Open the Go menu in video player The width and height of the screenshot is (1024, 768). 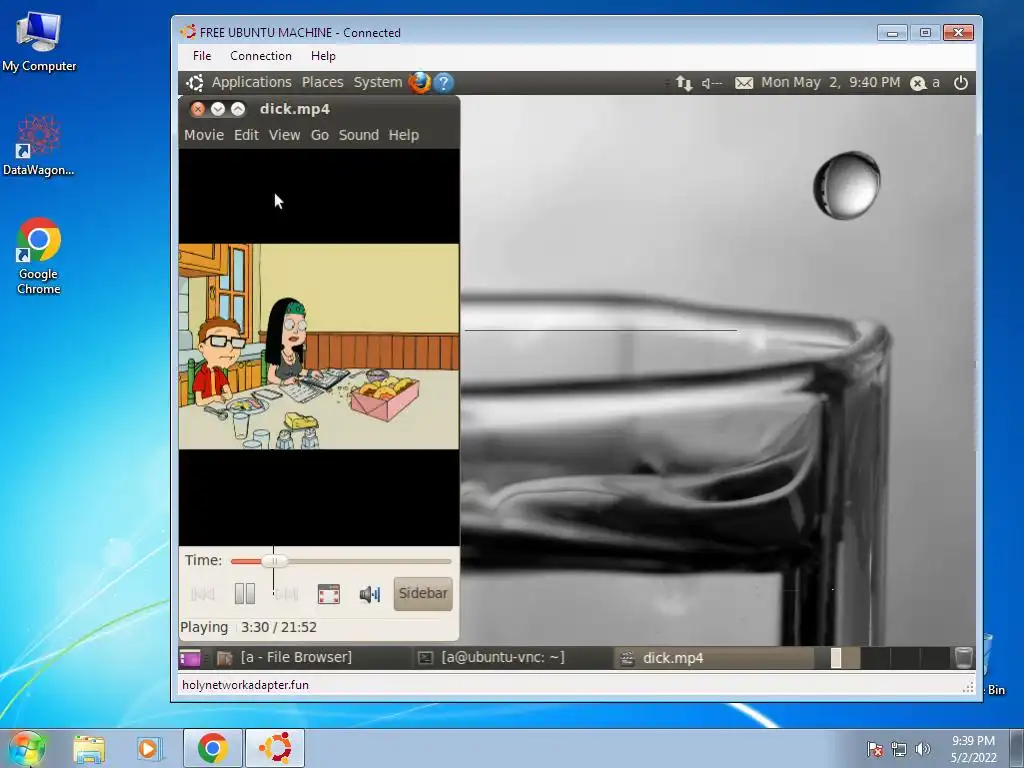[319, 135]
